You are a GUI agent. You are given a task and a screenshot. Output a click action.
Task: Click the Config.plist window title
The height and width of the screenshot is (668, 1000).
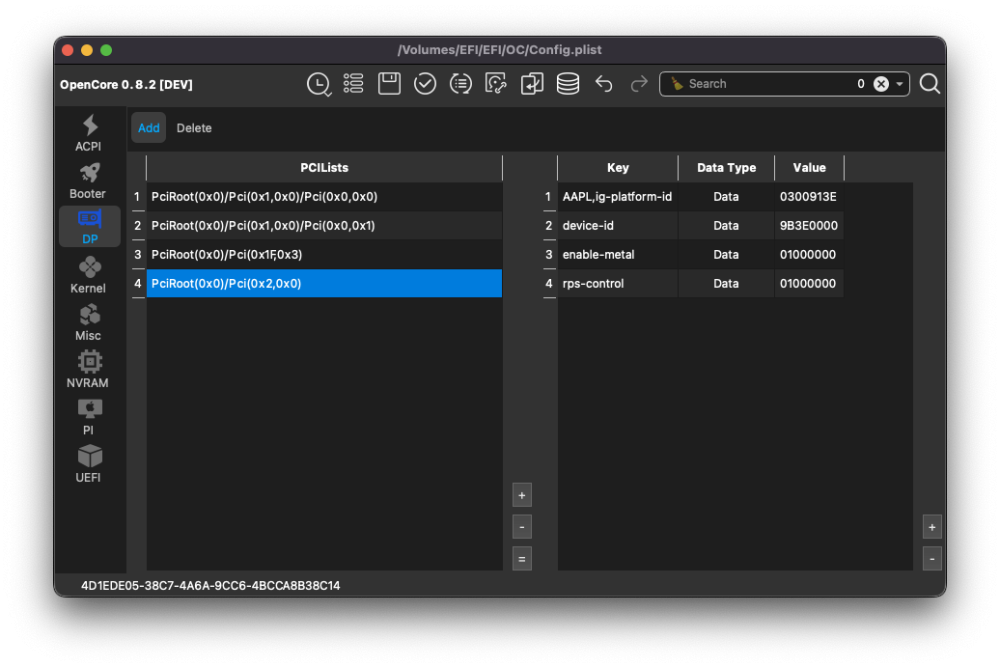tap(499, 50)
